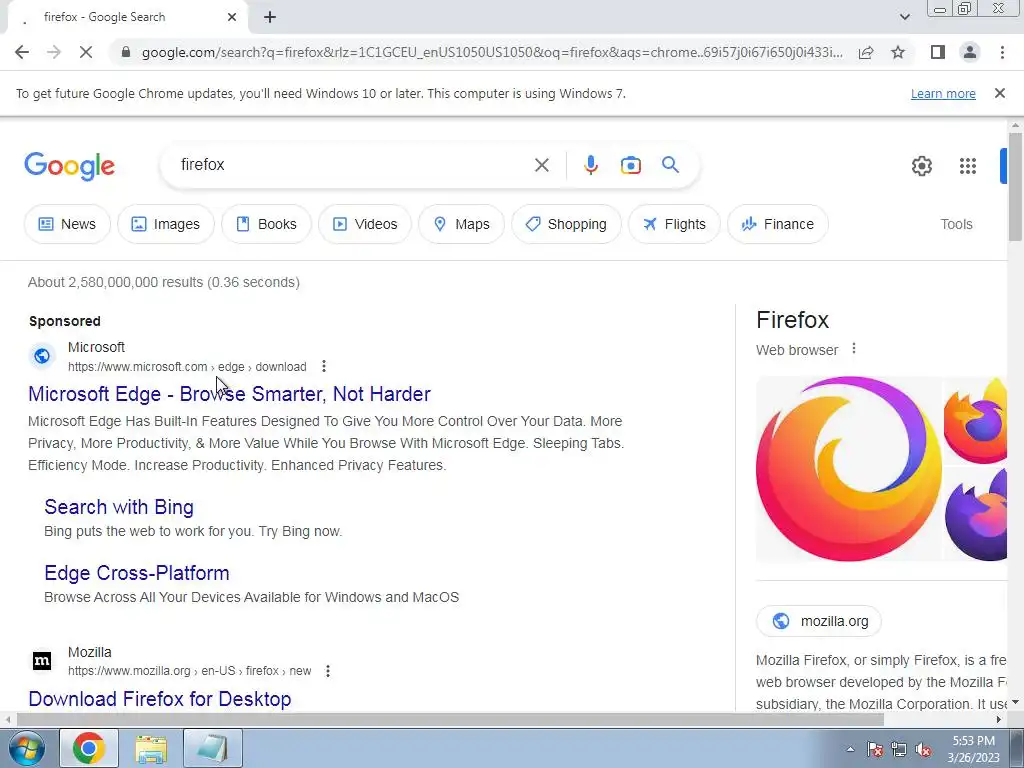Filter results by Videos

(x=365, y=224)
